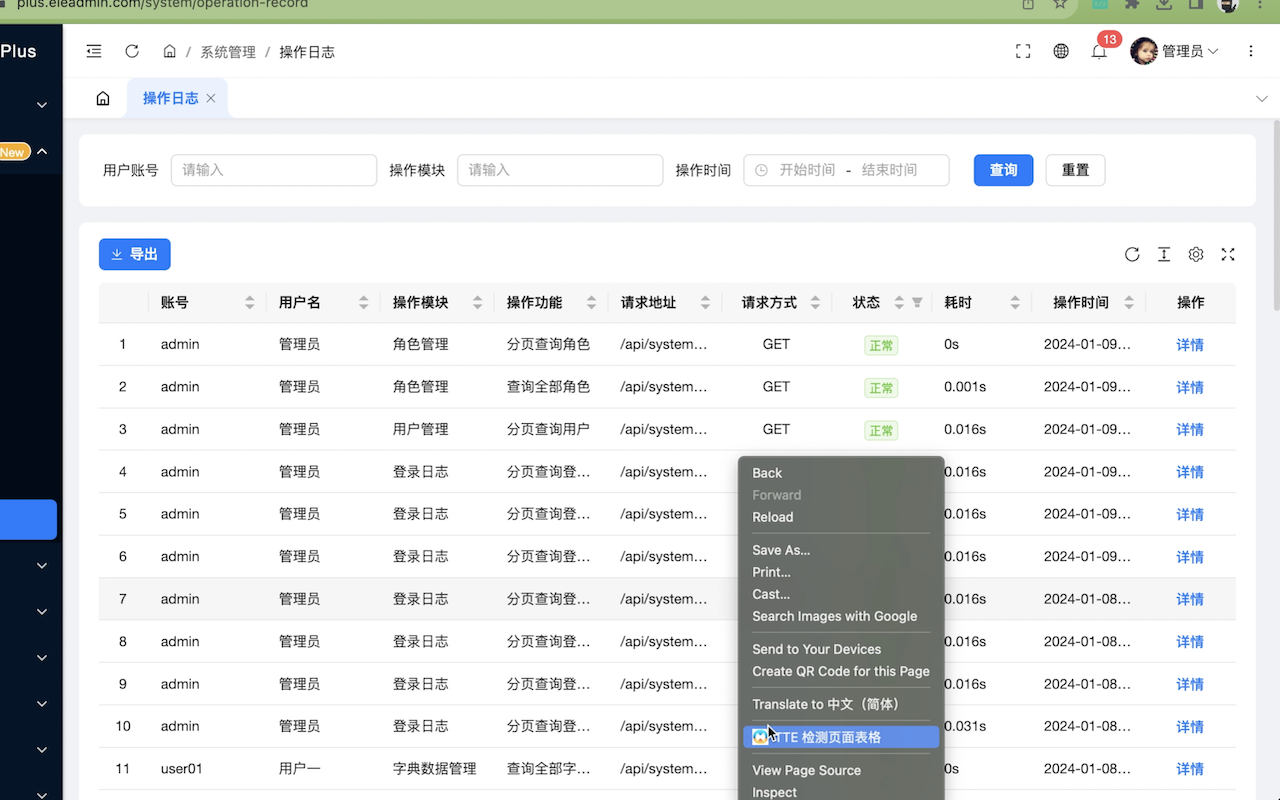Image resolution: width=1280 pixels, height=800 pixels.
Task: Refresh the table data with the reload icon
Action: (x=1131, y=255)
